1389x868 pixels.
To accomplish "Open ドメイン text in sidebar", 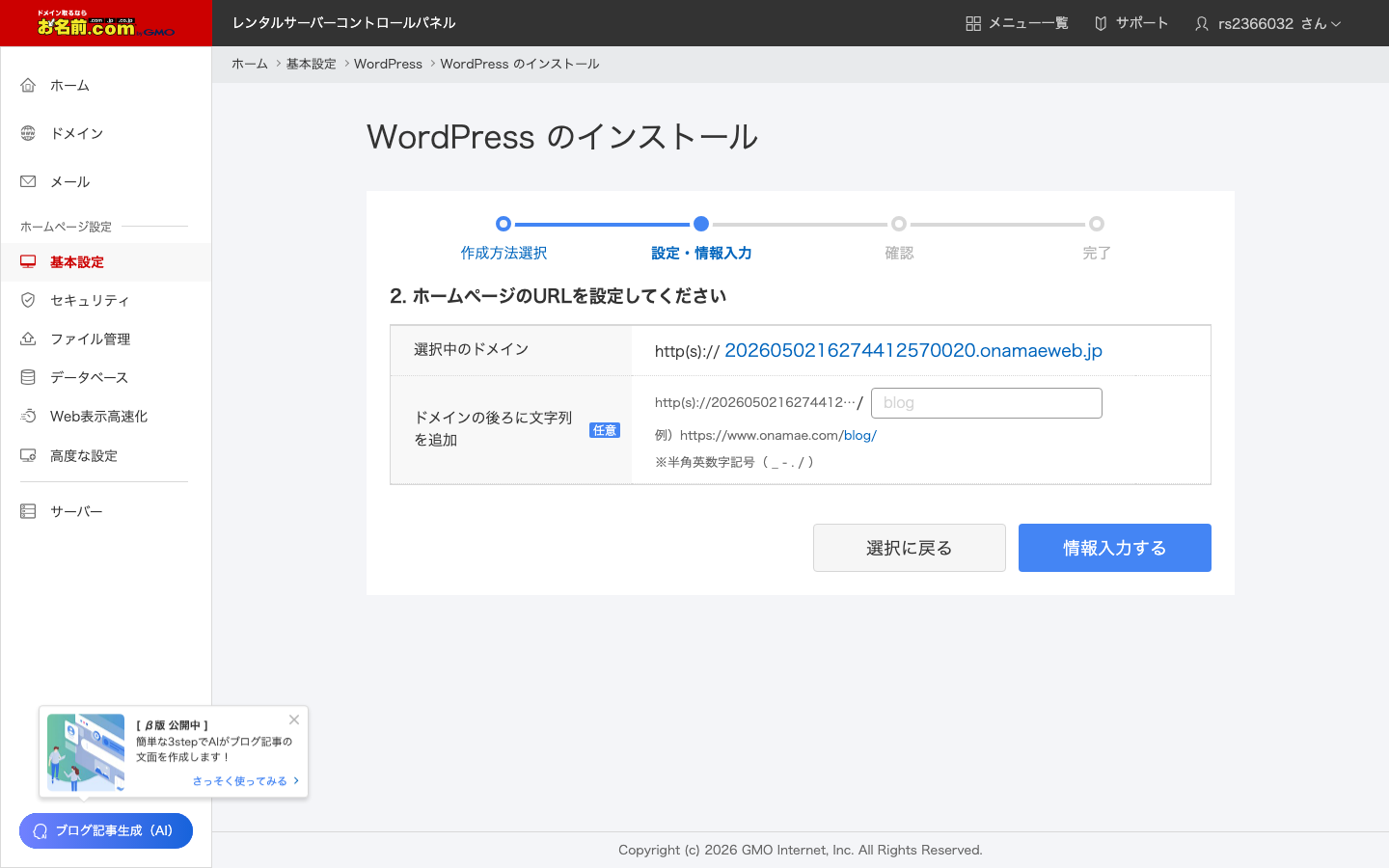I will click(x=77, y=133).
